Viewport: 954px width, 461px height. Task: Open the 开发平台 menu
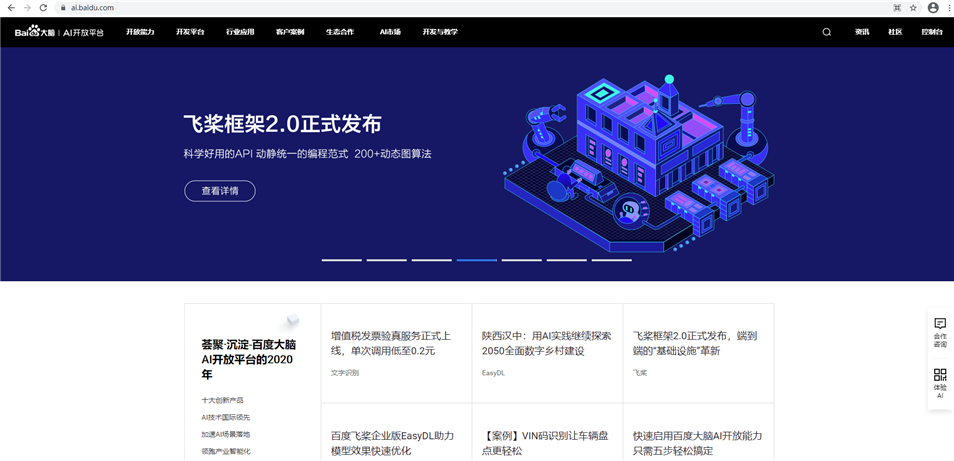pyautogui.click(x=190, y=32)
